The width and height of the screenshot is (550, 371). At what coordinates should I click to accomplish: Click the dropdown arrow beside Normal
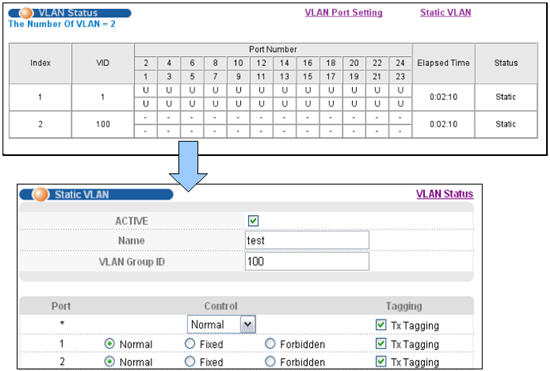tap(248, 324)
